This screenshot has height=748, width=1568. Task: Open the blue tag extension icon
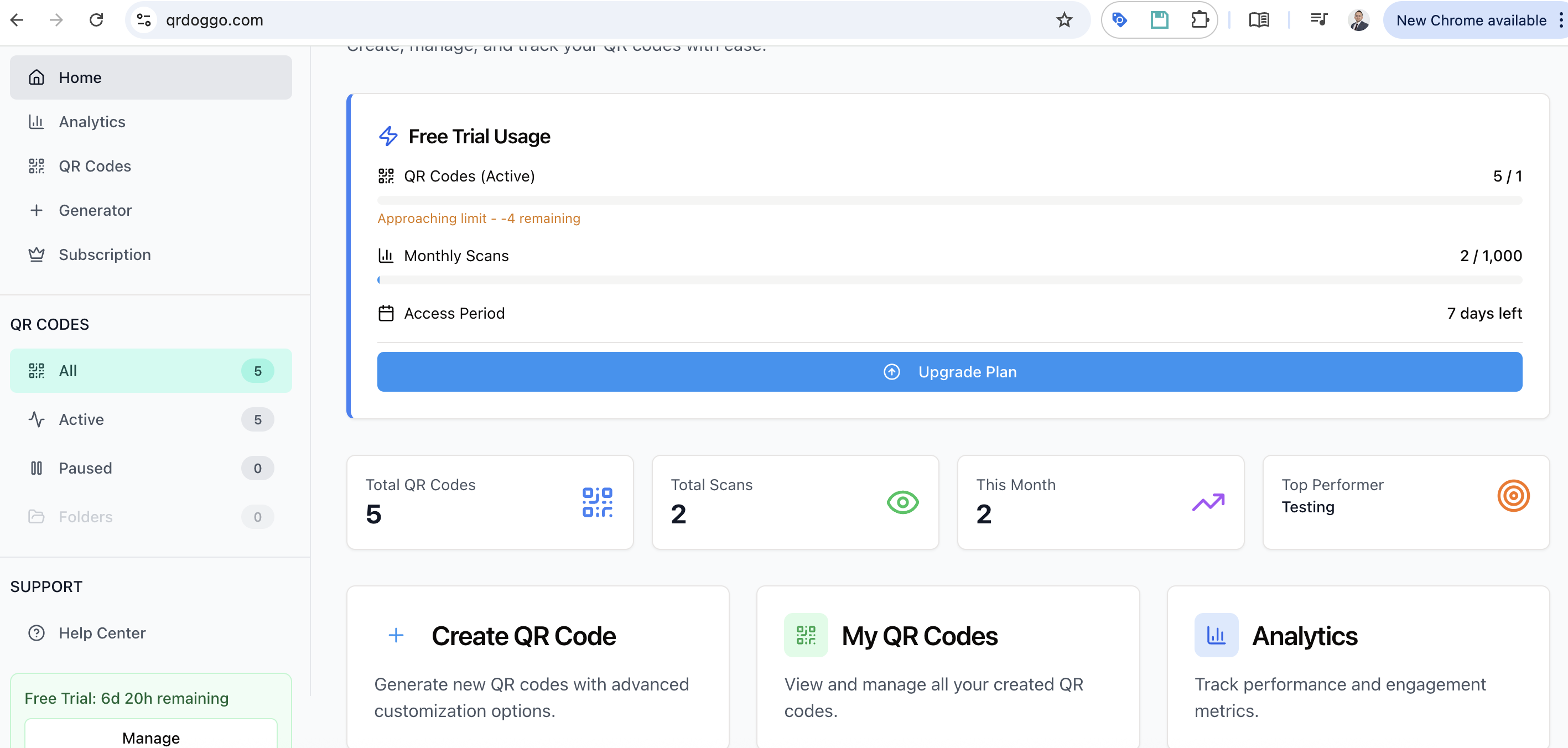point(1119,20)
